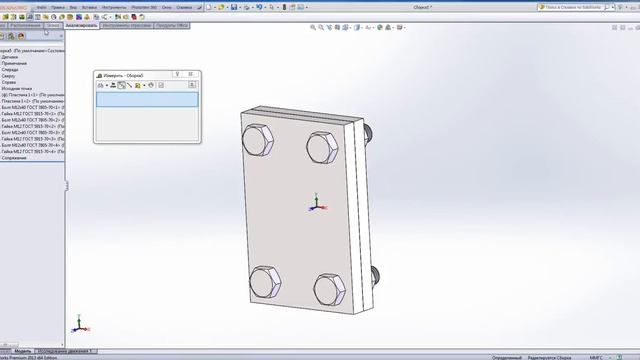Click the Select cursor tool icon
640x360 pixels.
coord(271,7)
